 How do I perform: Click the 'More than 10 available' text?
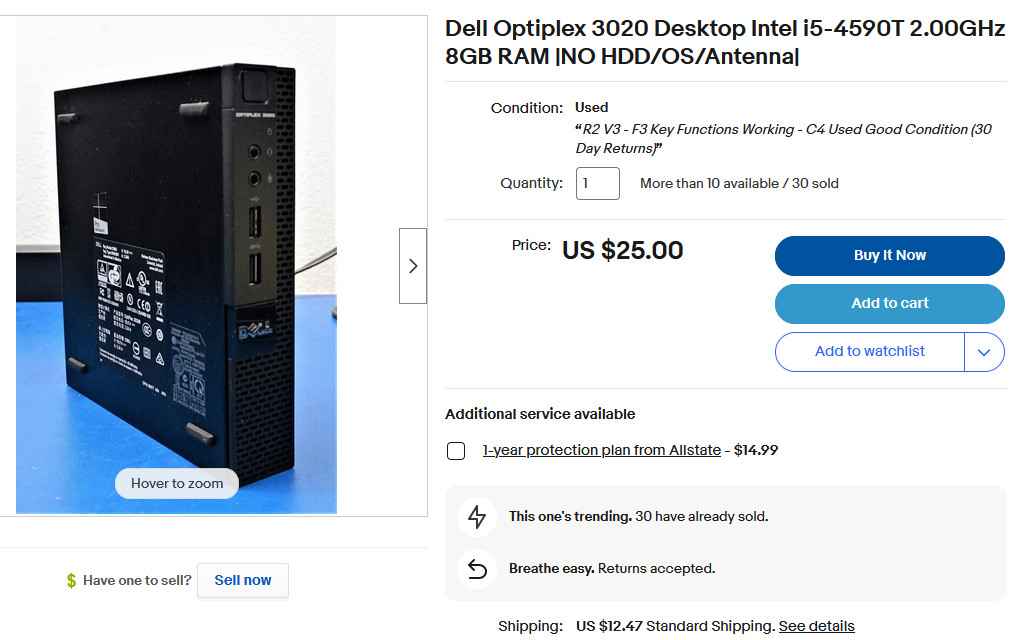tap(739, 184)
